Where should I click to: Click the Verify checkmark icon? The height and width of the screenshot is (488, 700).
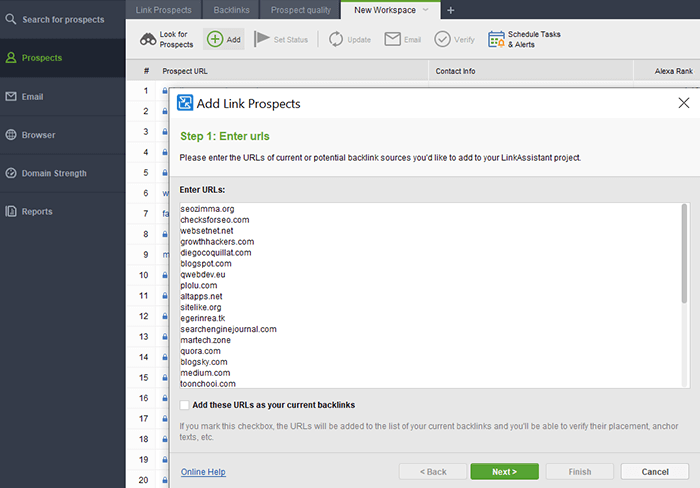(x=442, y=39)
